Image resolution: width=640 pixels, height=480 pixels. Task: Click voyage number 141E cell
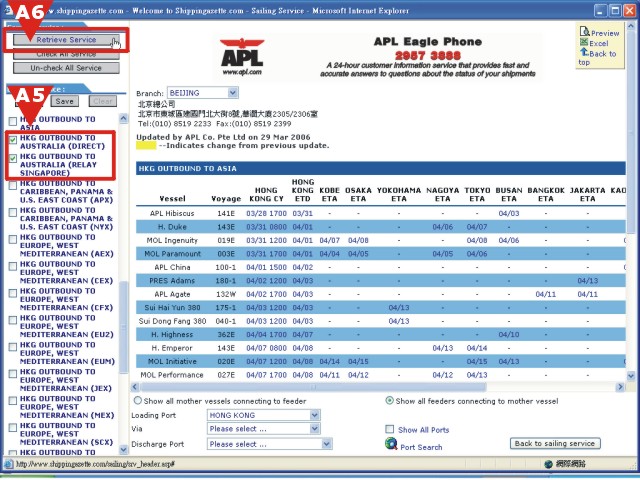[x=226, y=213]
